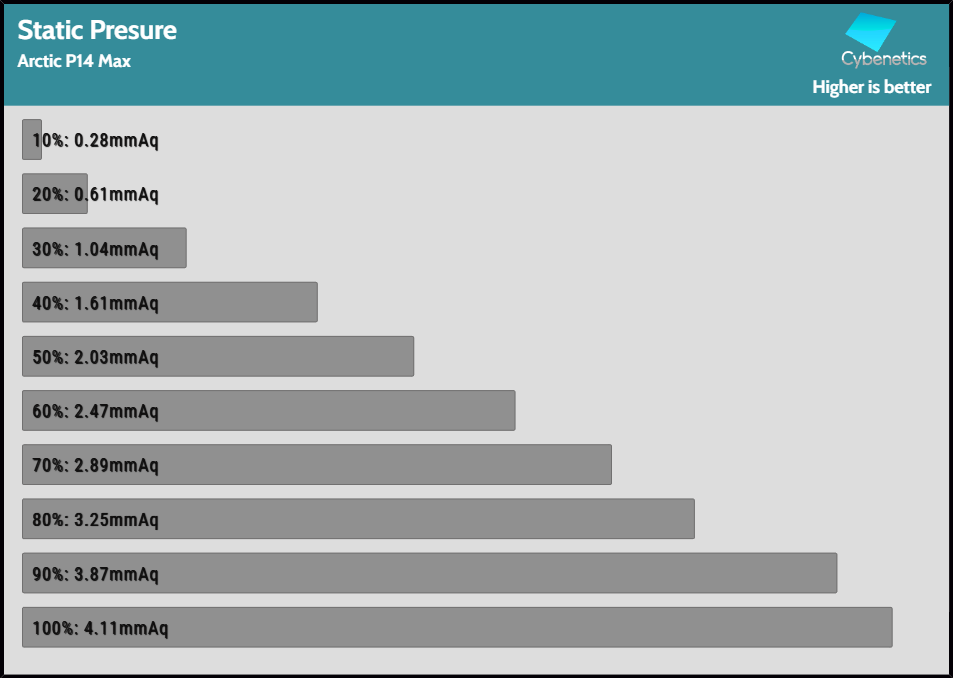The height and width of the screenshot is (678, 953).
Task: Click the 4.11mmAq value text
Action: (126, 629)
